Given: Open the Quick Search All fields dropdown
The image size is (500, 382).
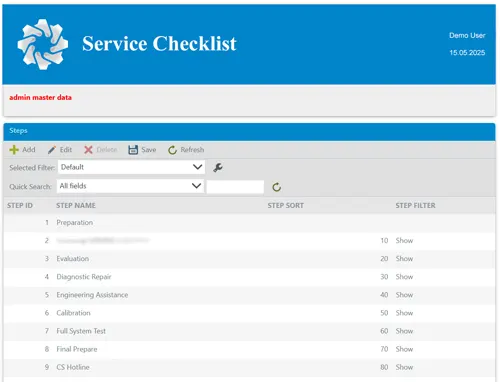Looking at the screenshot, I should 130,186.
